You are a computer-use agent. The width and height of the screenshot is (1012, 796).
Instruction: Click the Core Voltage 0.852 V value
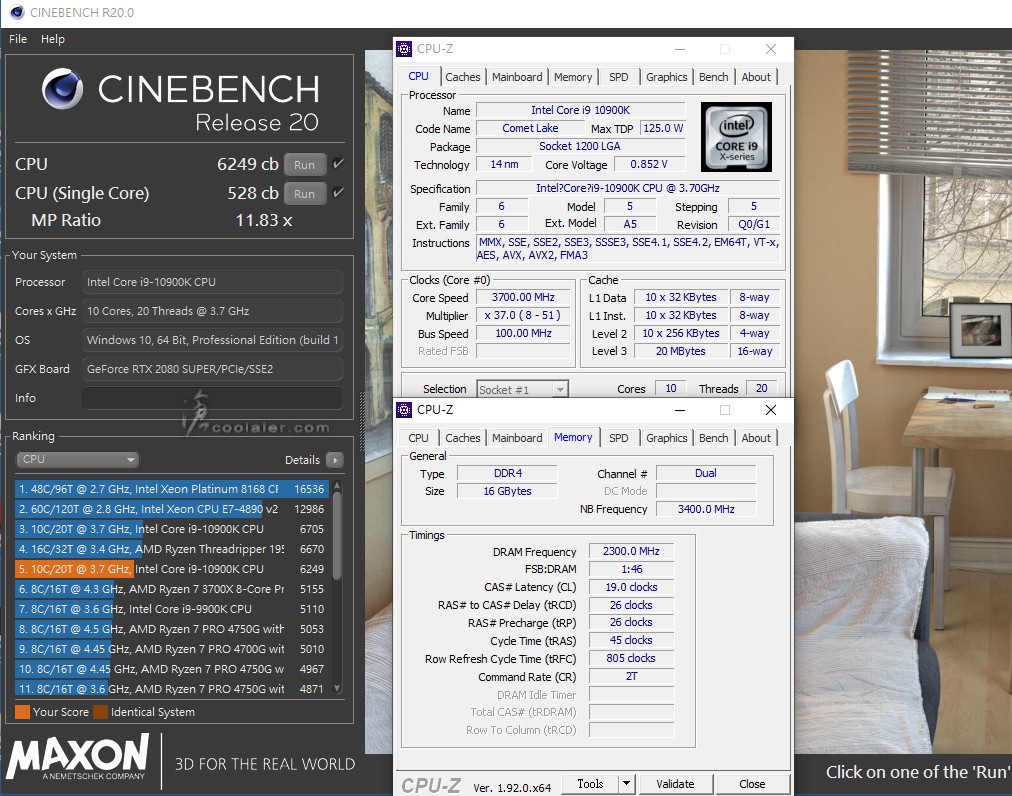pos(649,164)
